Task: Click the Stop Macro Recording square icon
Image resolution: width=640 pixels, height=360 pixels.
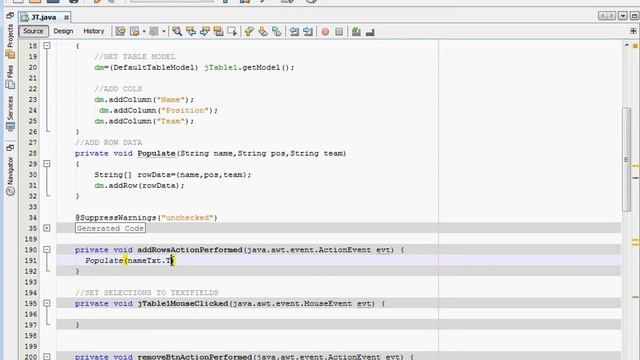Action: pos(339,31)
